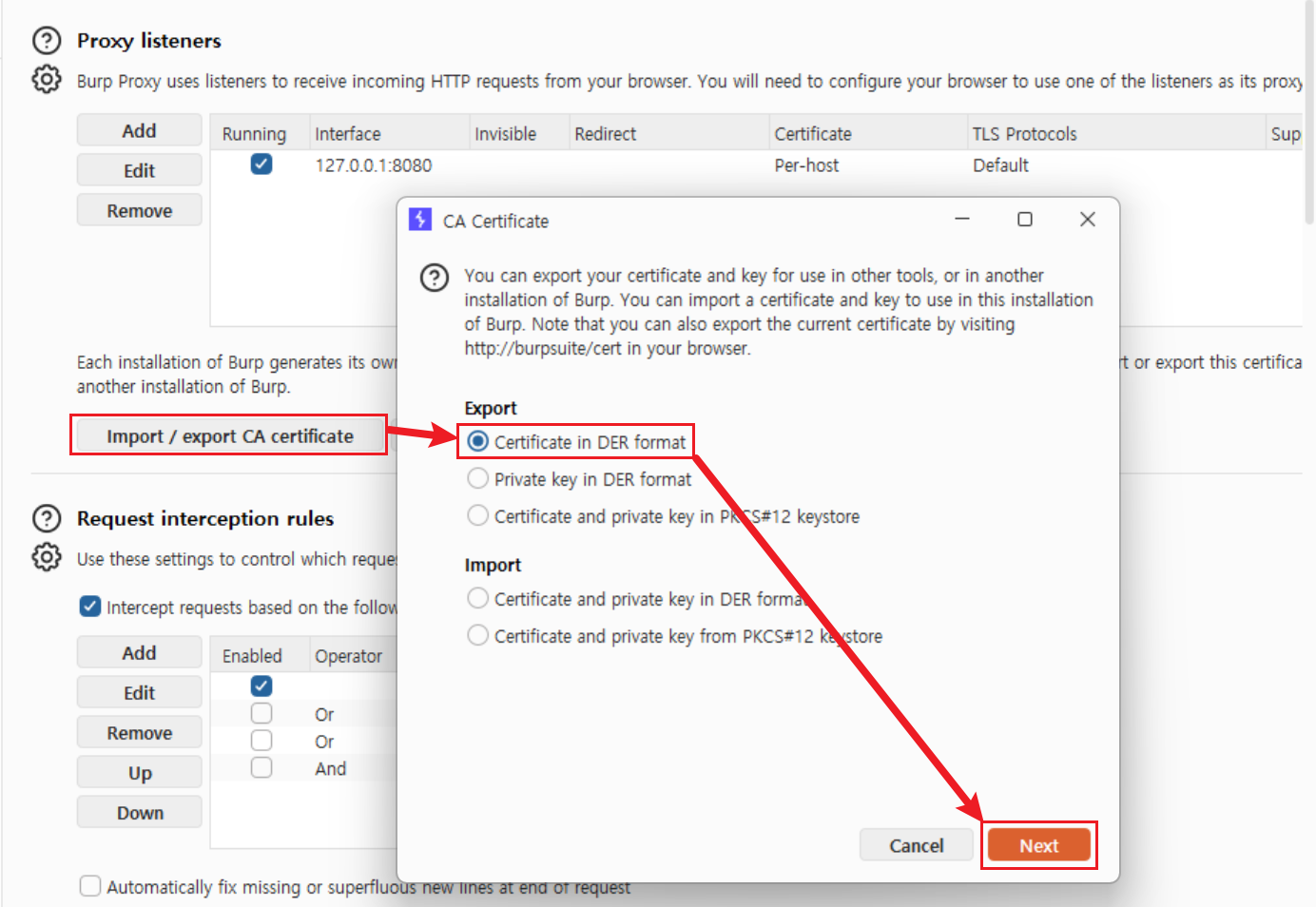Move interception rule Down
This screenshot has height=907, width=1316.
pyautogui.click(x=139, y=812)
